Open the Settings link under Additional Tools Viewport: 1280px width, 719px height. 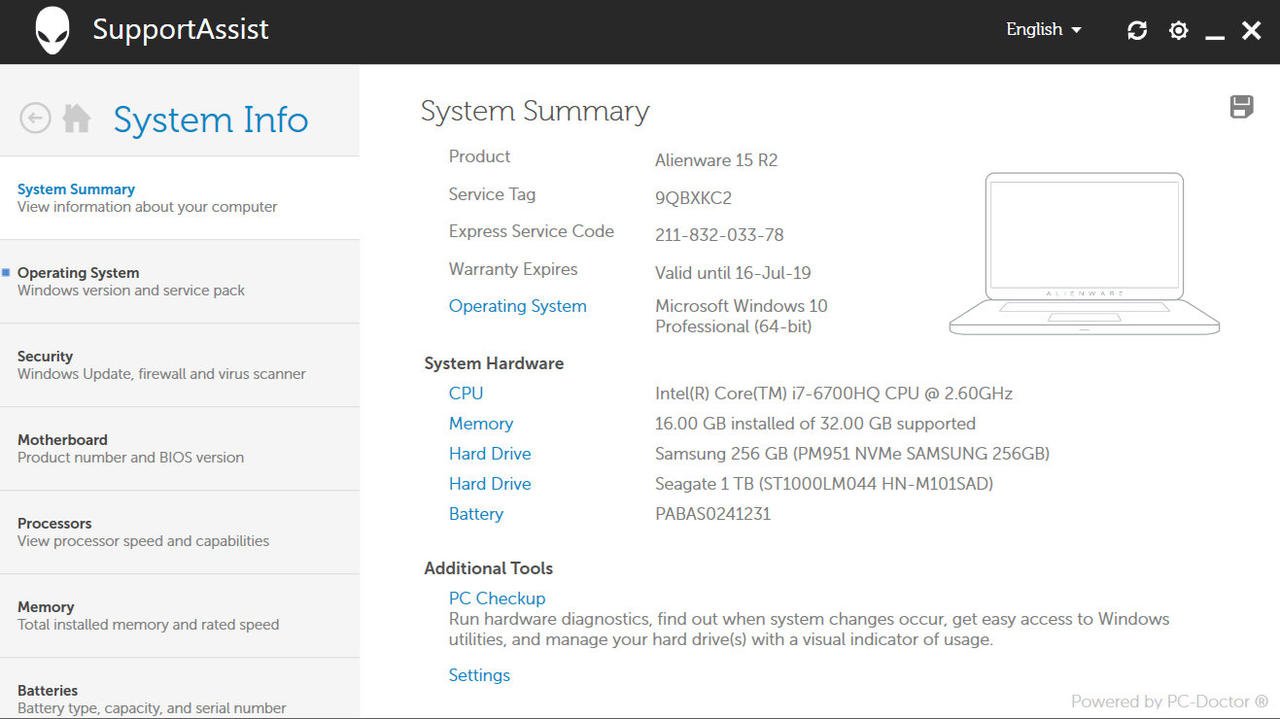pyautogui.click(x=479, y=675)
